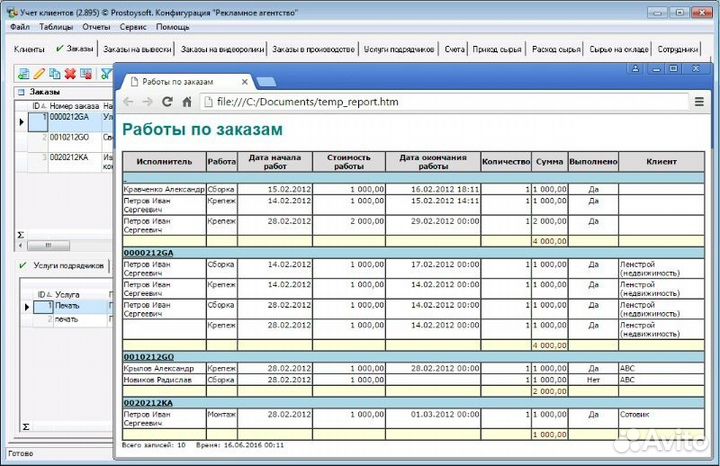Open the browser hamburger menu
This screenshot has width=720, height=466.
tap(699, 101)
